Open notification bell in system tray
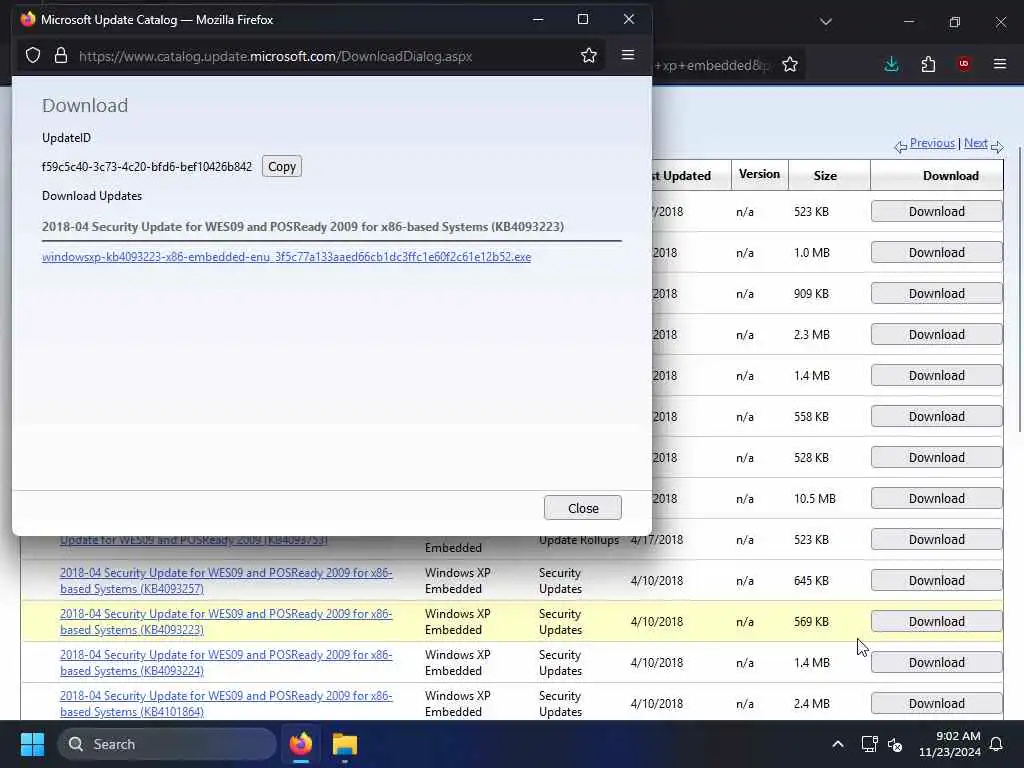Image resolution: width=1024 pixels, height=768 pixels. point(996,744)
